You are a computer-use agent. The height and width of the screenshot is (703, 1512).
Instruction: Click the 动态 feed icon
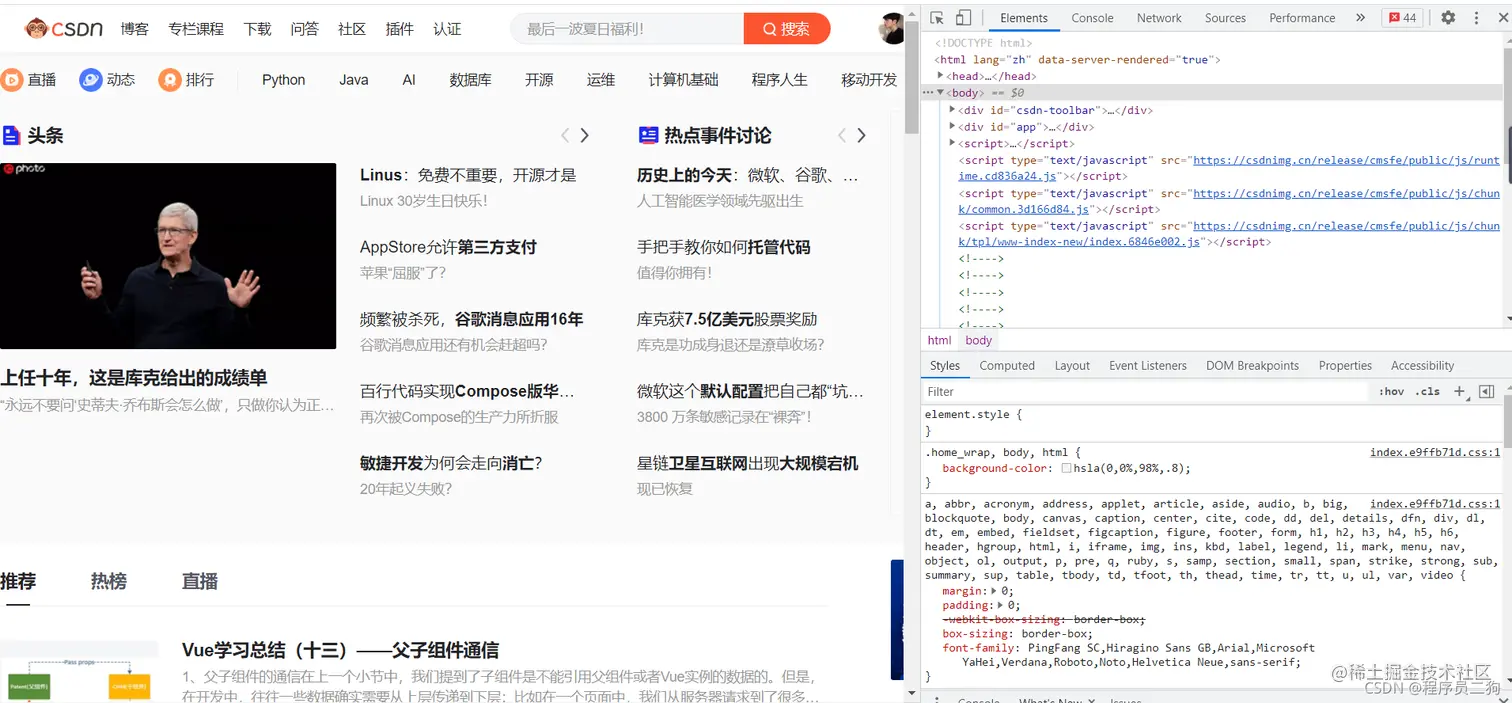point(91,80)
